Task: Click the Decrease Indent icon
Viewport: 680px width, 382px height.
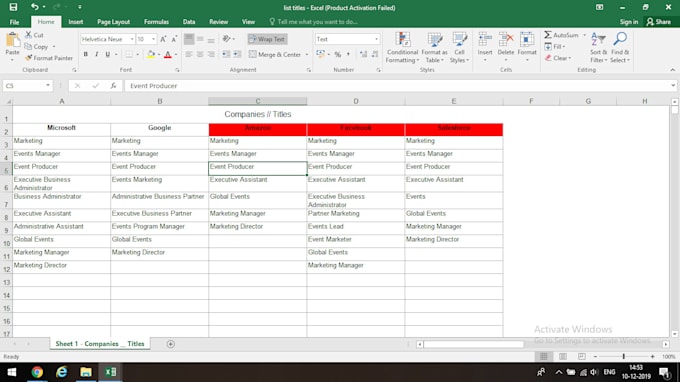Action: coord(226,54)
